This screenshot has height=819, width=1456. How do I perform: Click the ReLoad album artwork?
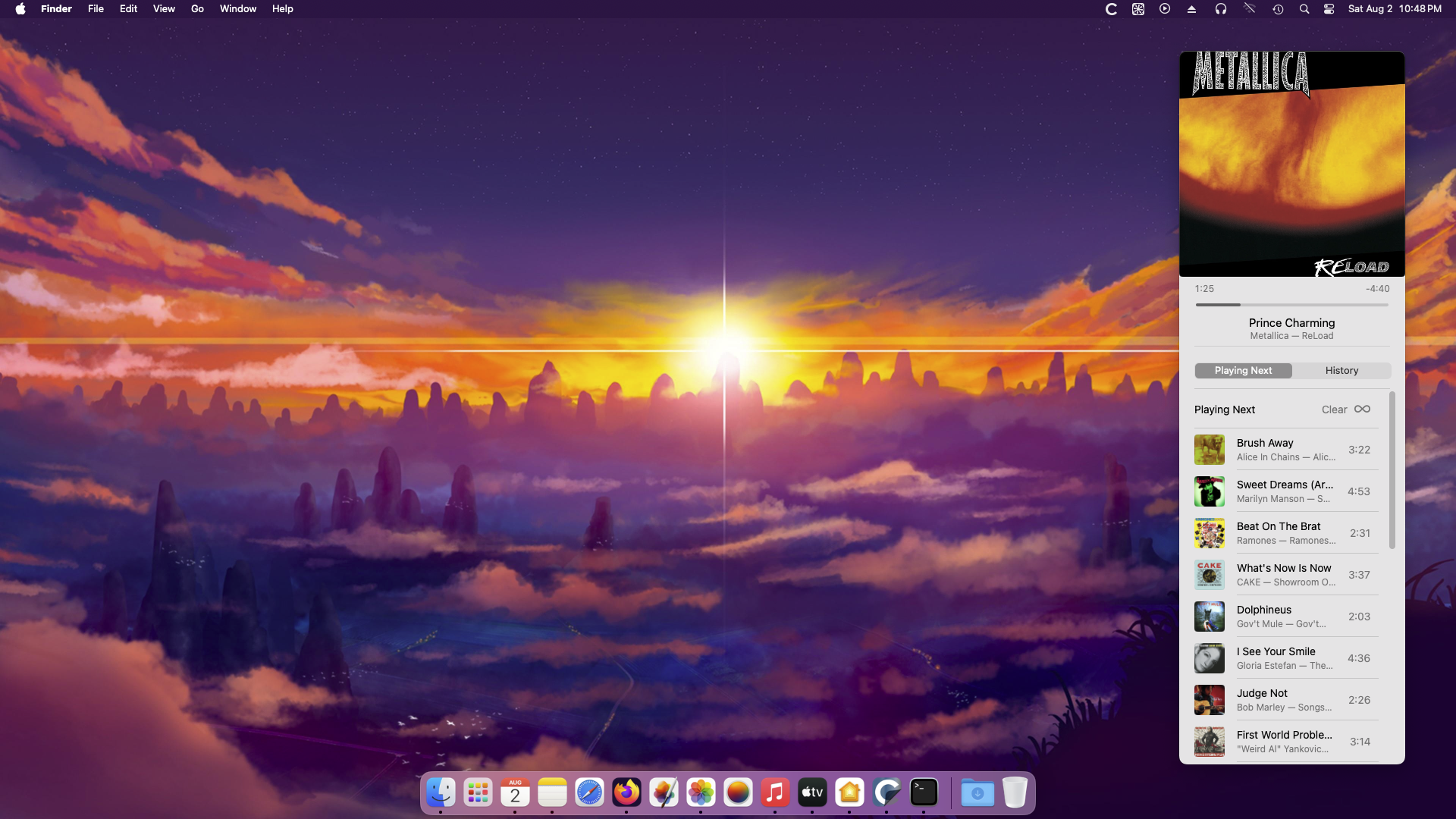[x=1291, y=164]
